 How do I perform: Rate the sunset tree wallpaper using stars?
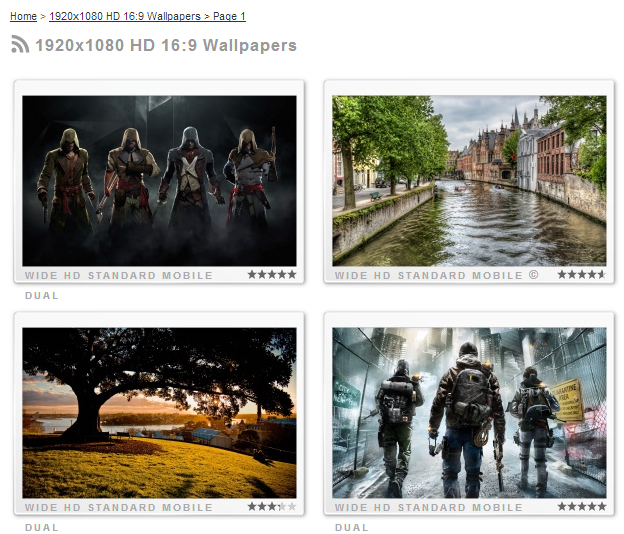[x=272, y=507]
